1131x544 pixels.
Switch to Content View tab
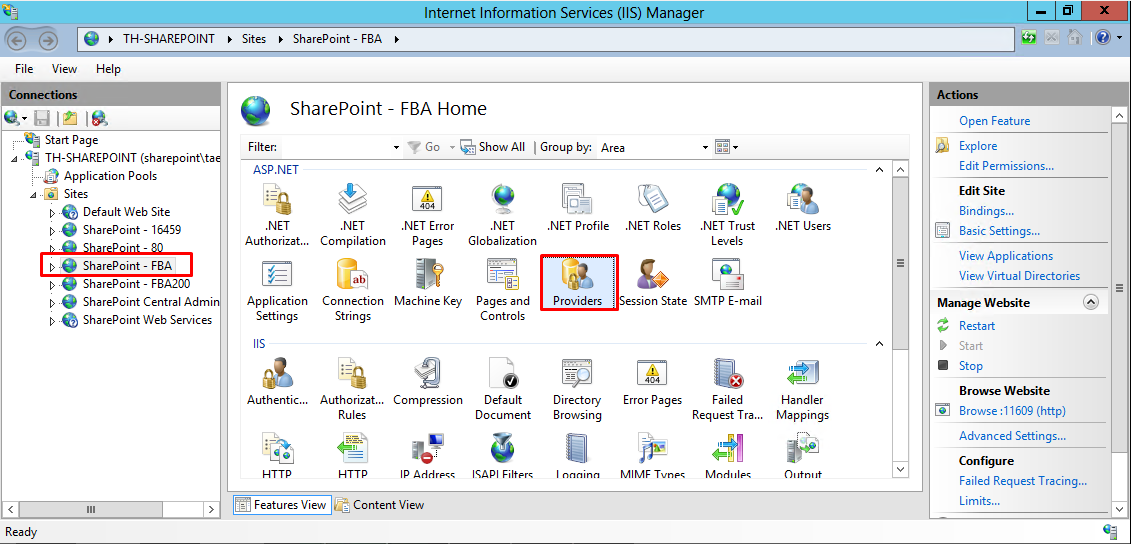click(379, 504)
